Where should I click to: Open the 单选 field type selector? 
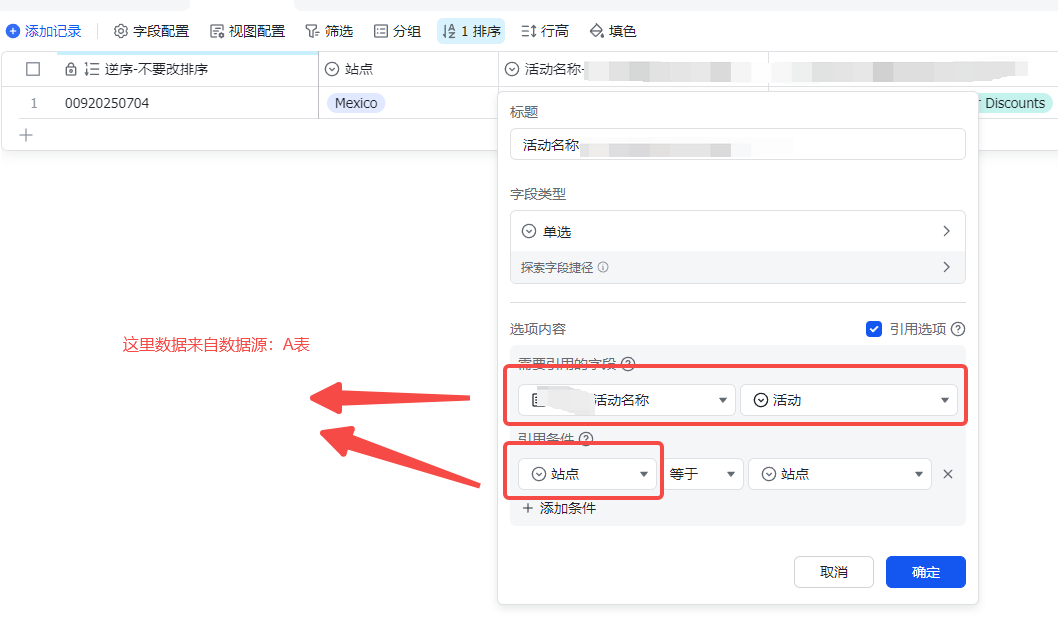point(737,231)
